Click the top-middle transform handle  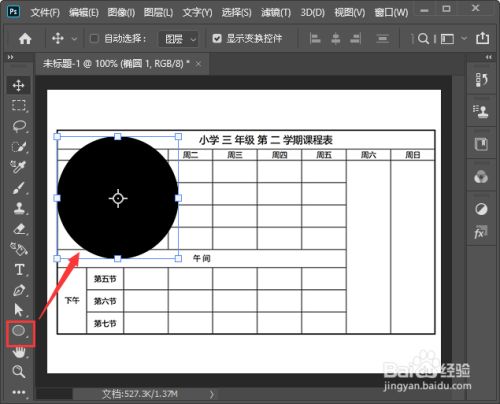pos(118,136)
